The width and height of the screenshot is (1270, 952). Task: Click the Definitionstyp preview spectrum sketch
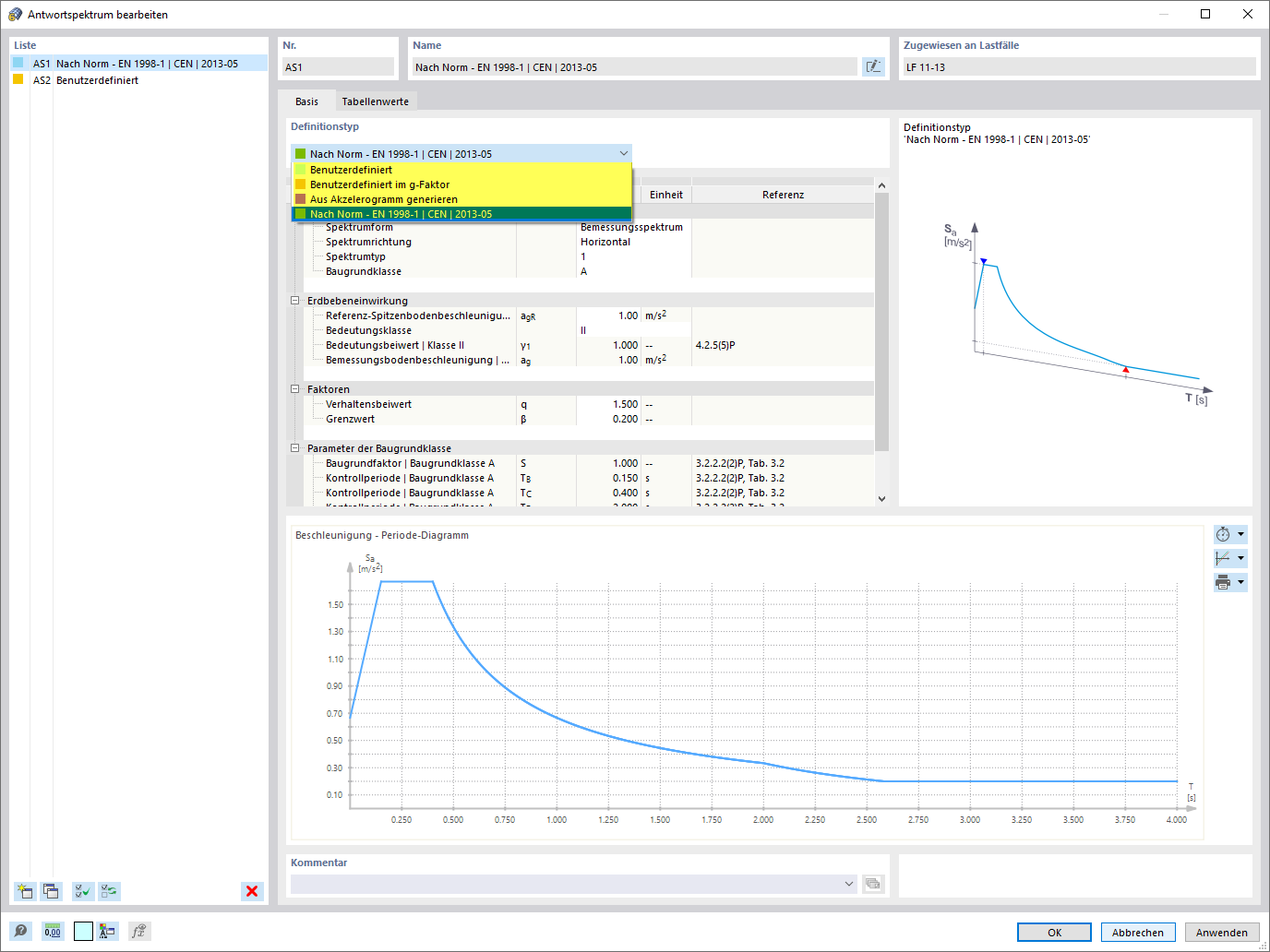[1077, 314]
